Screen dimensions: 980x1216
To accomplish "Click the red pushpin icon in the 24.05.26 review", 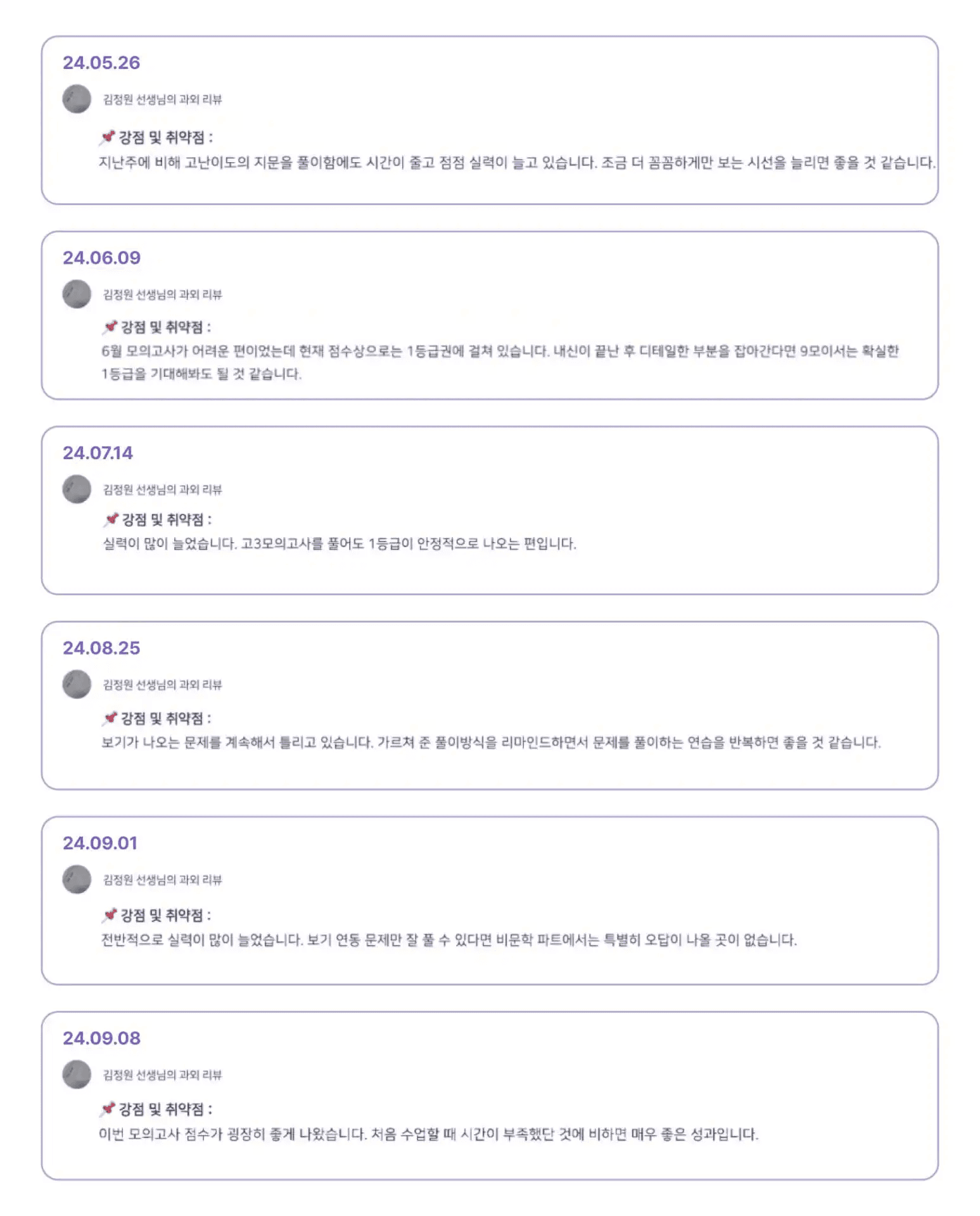I will pos(108,137).
